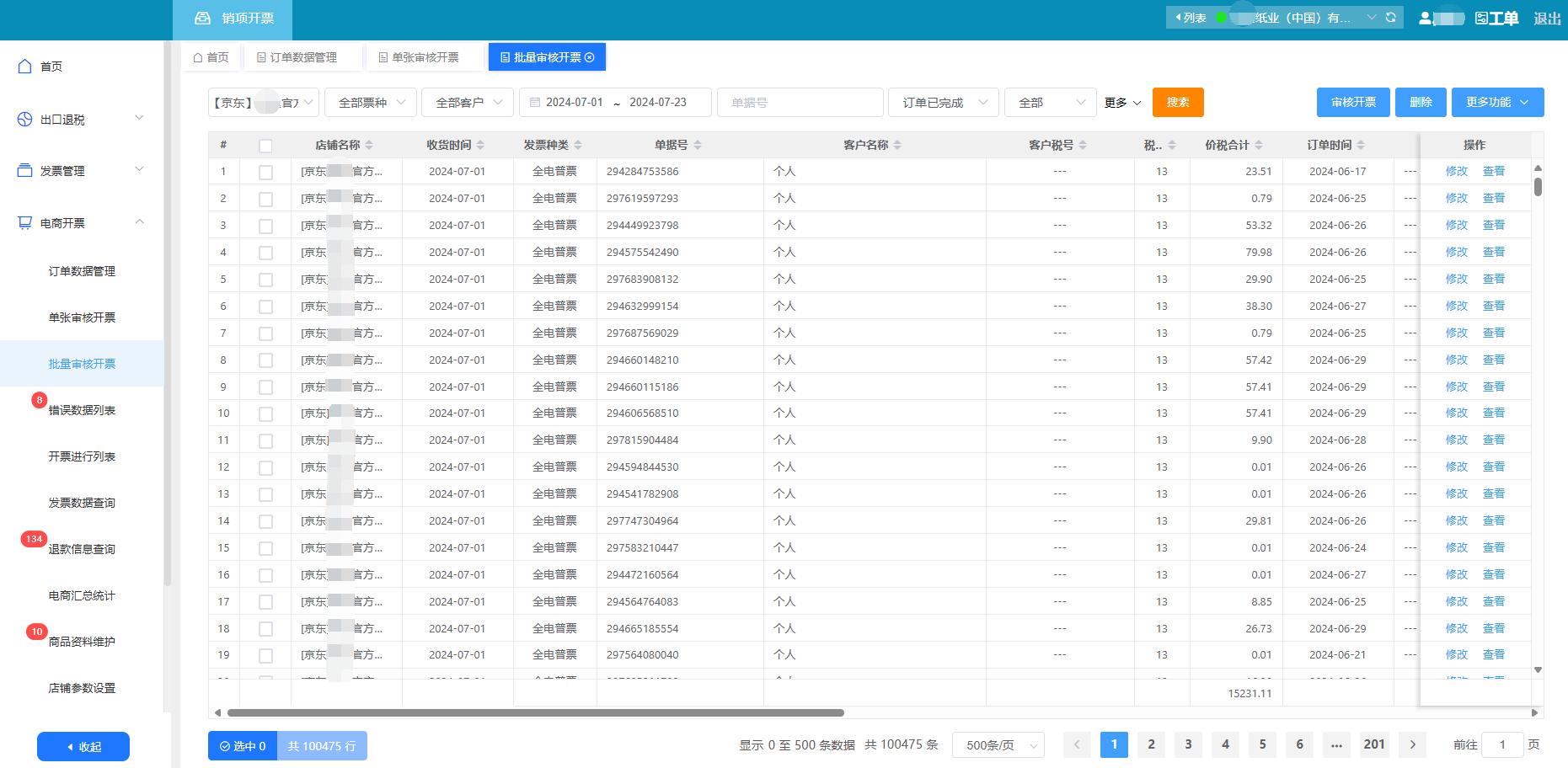Click the 前往 page number input
This screenshot has height=768, width=1568.
(x=1502, y=744)
